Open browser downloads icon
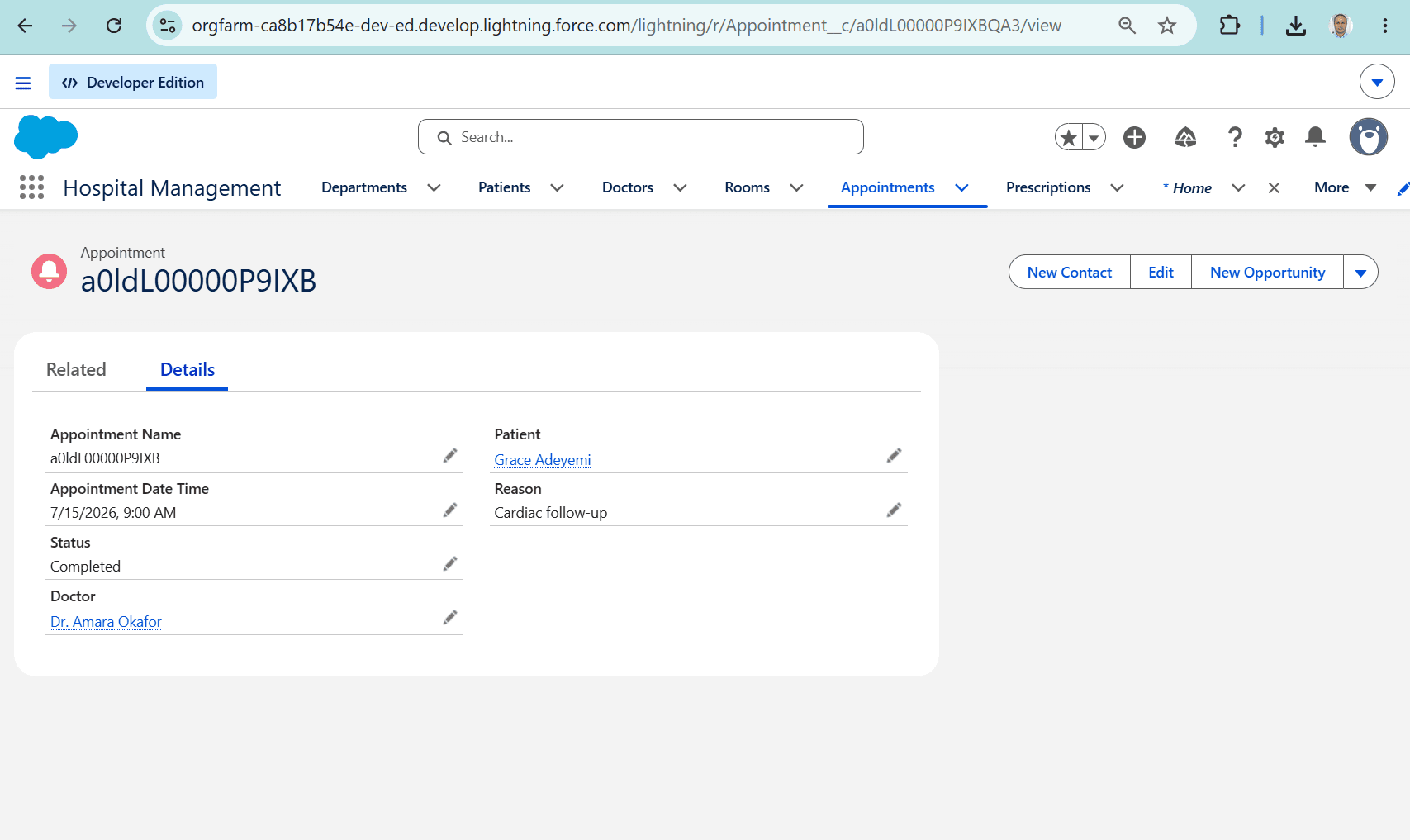1410x840 pixels. point(1296,26)
